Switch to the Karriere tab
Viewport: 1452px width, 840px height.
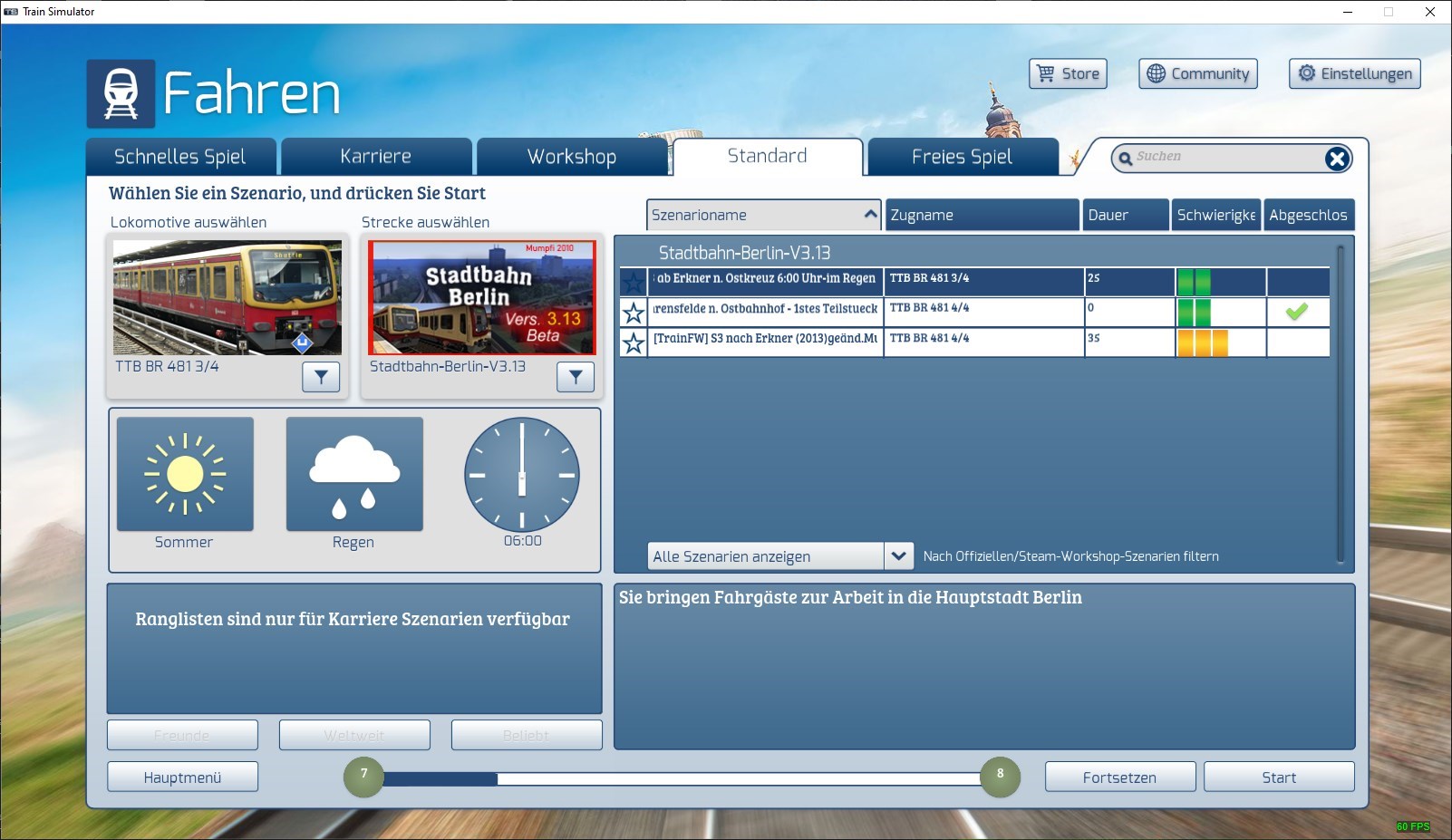point(376,157)
